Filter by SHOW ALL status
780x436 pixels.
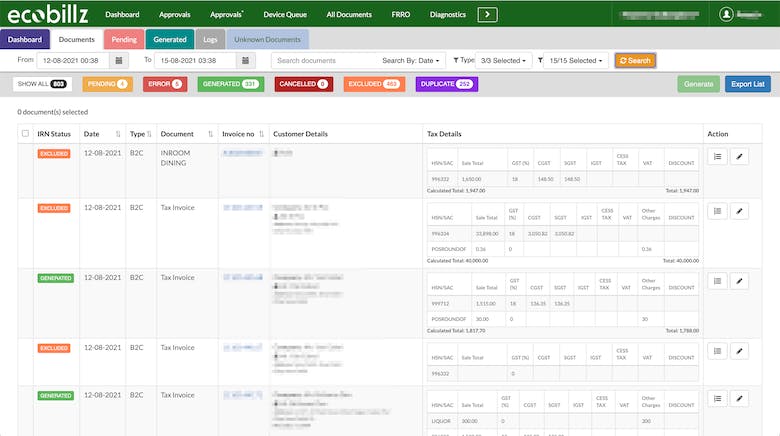point(42,84)
